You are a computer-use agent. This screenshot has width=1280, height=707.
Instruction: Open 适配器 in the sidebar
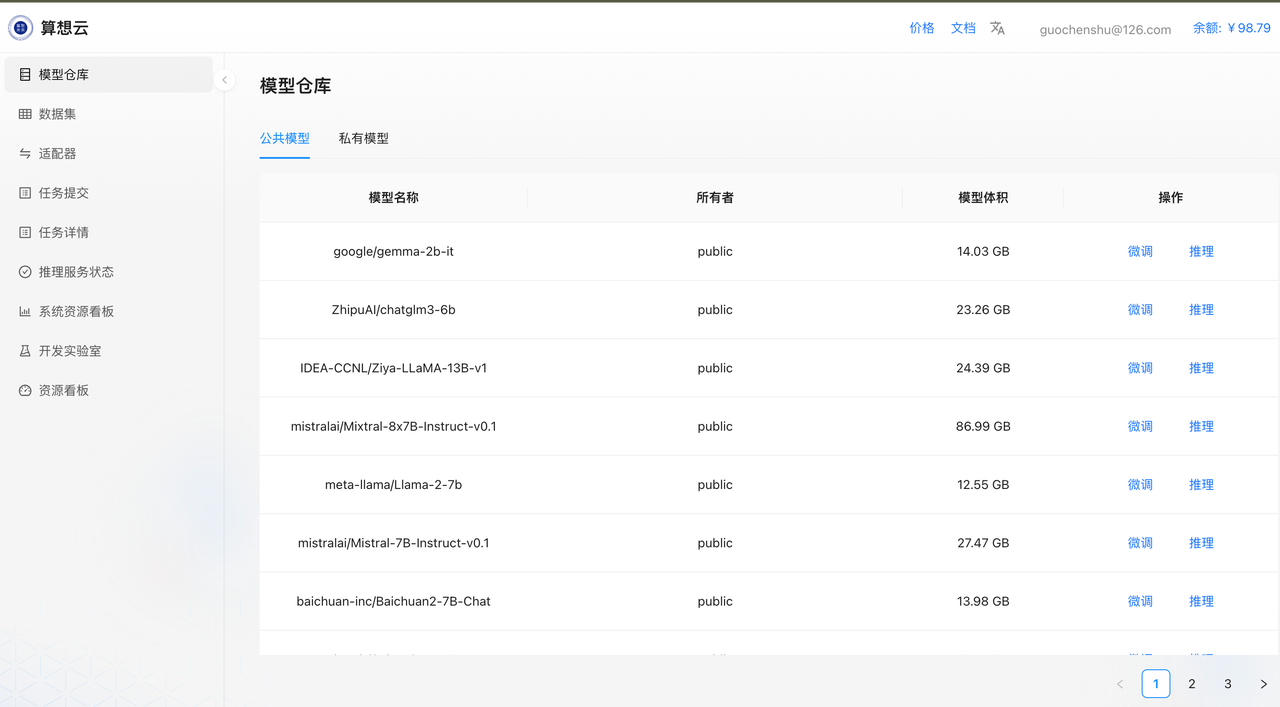(x=109, y=154)
